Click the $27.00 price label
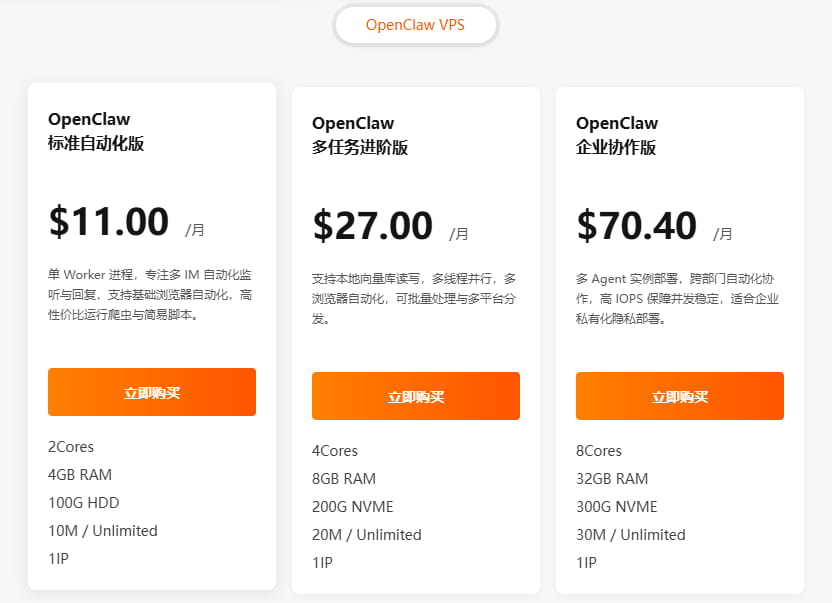The width and height of the screenshot is (832, 603). [x=374, y=226]
